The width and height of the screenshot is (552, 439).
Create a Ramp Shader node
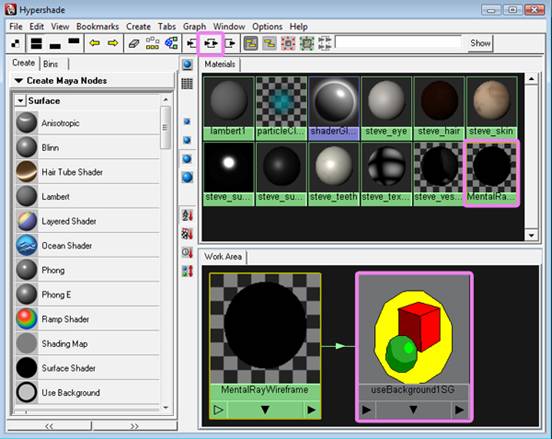(x=65, y=319)
